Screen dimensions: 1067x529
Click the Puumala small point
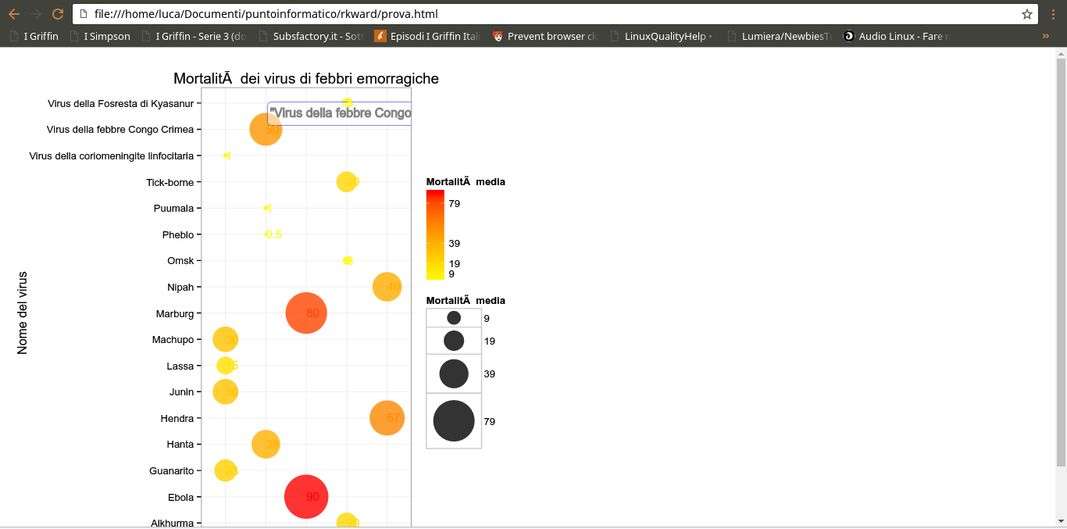[267, 208]
